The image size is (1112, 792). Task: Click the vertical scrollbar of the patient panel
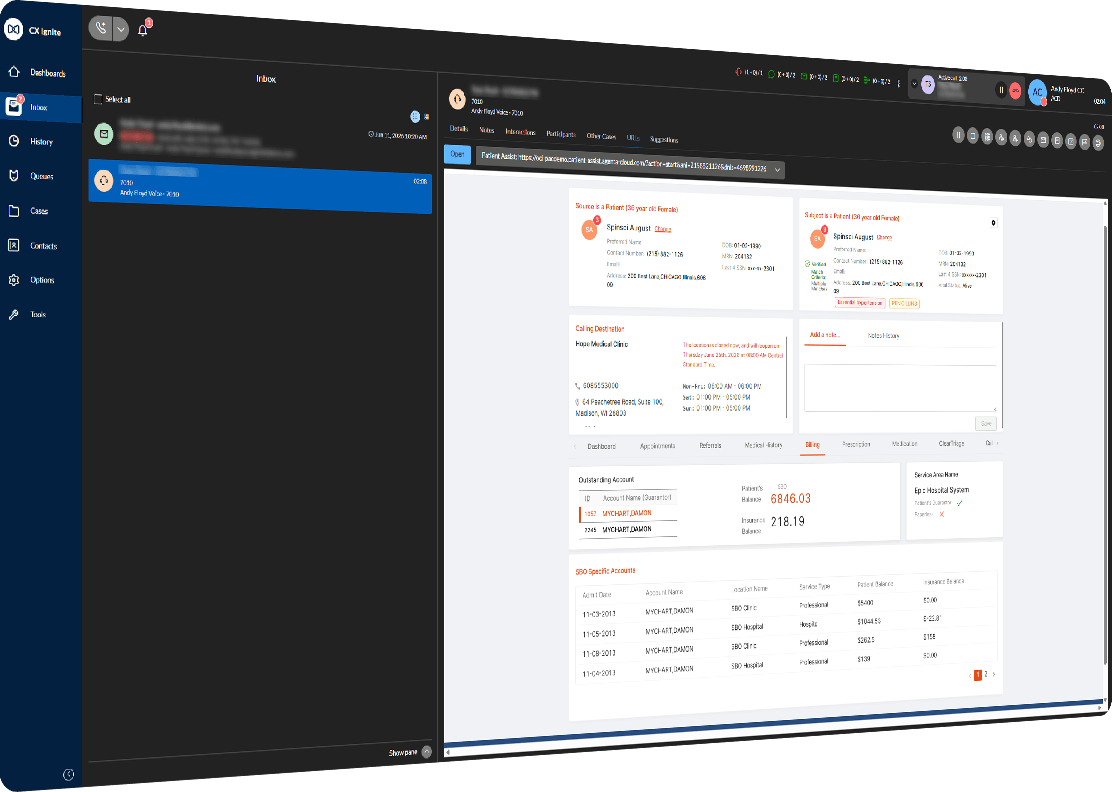[x=1105, y=445]
